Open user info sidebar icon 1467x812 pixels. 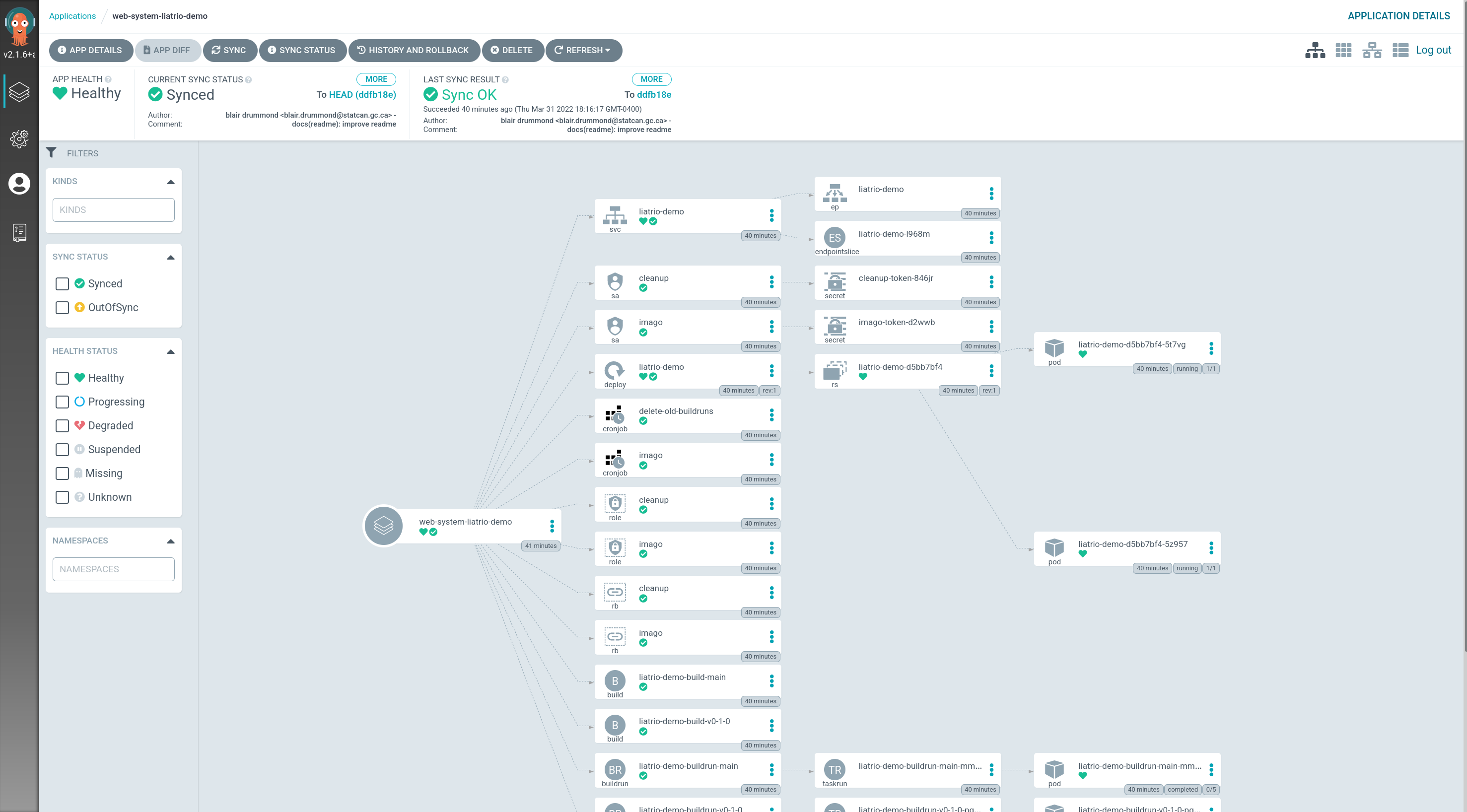pos(19,183)
